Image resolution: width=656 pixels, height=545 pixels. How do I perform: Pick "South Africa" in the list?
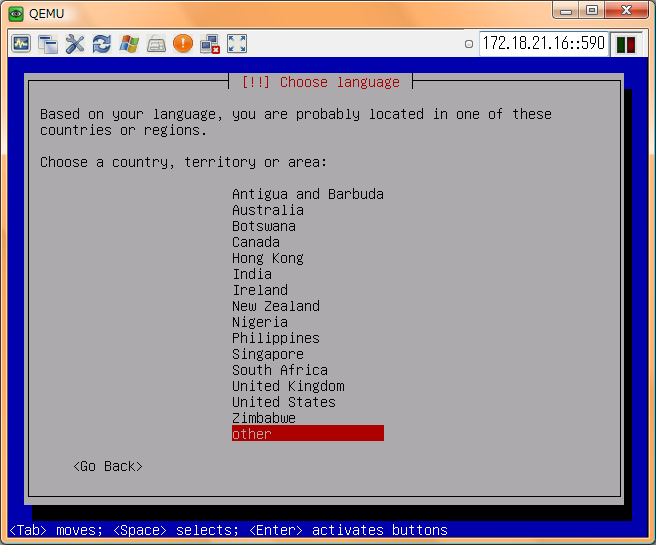(308, 370)
